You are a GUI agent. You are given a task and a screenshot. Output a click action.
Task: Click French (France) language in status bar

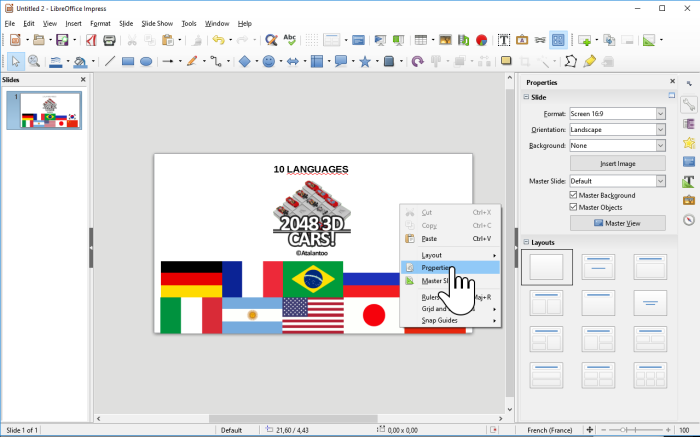click(550, 430)
